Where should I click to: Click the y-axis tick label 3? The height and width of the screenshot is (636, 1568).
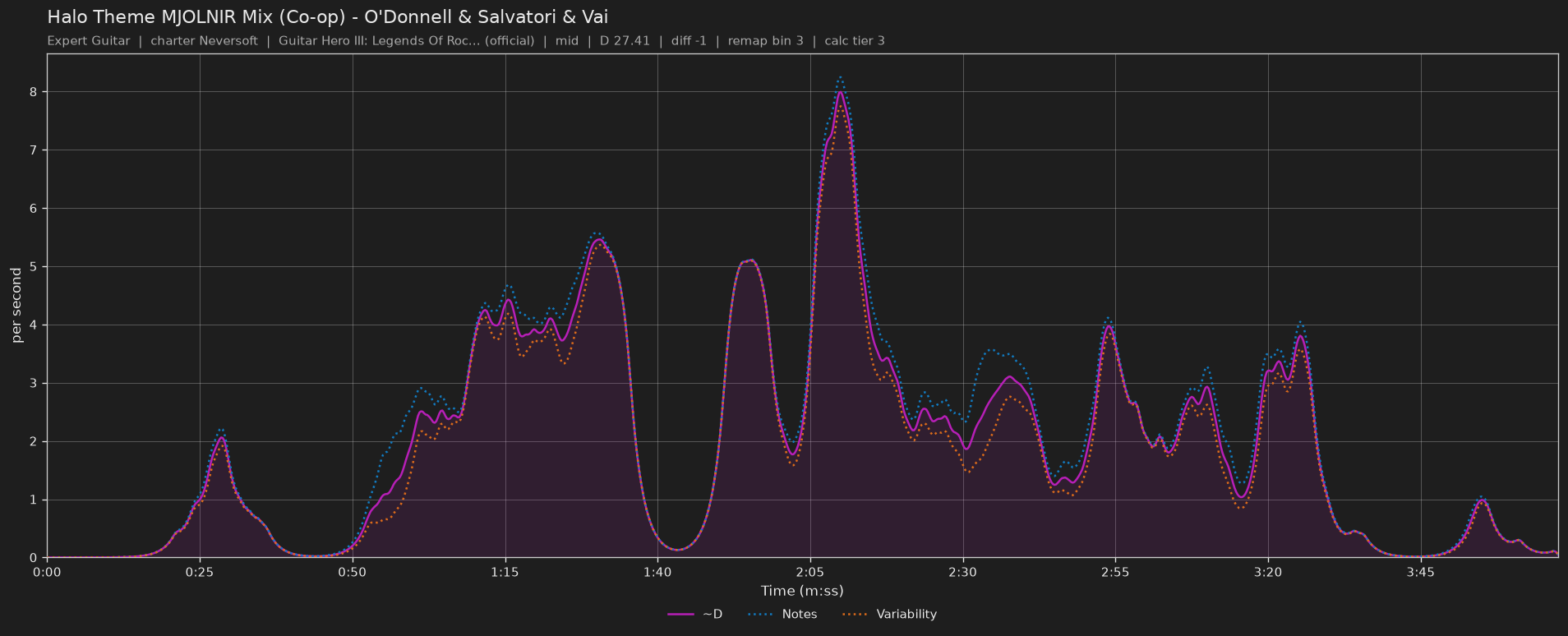35,384
